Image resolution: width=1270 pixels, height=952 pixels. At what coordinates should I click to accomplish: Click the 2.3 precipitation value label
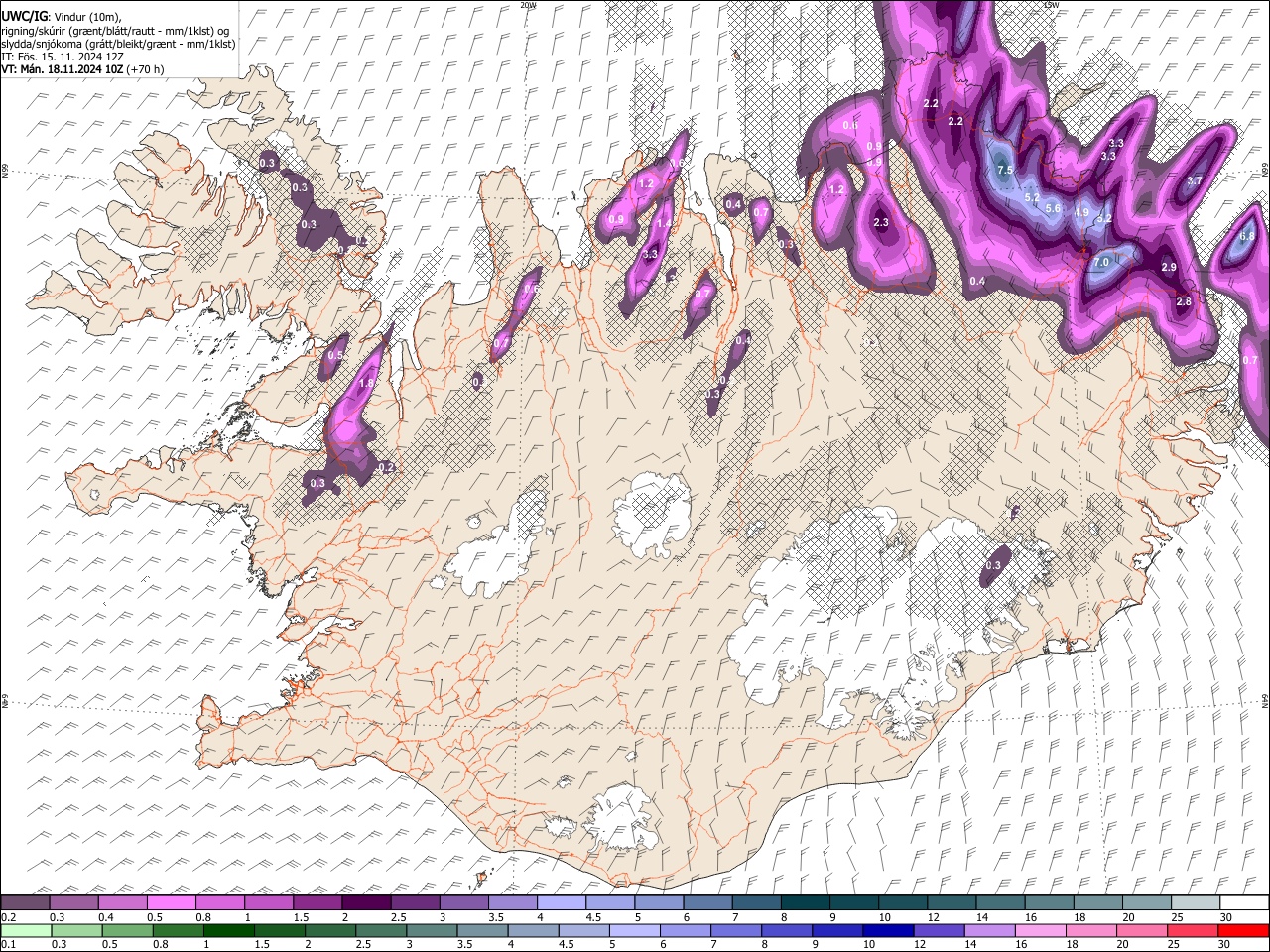click(x=881, y=222)
